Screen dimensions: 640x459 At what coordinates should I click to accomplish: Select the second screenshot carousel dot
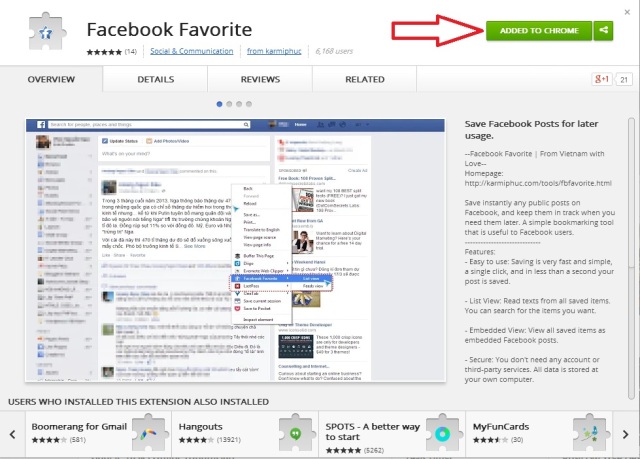(x=229, y=104)
